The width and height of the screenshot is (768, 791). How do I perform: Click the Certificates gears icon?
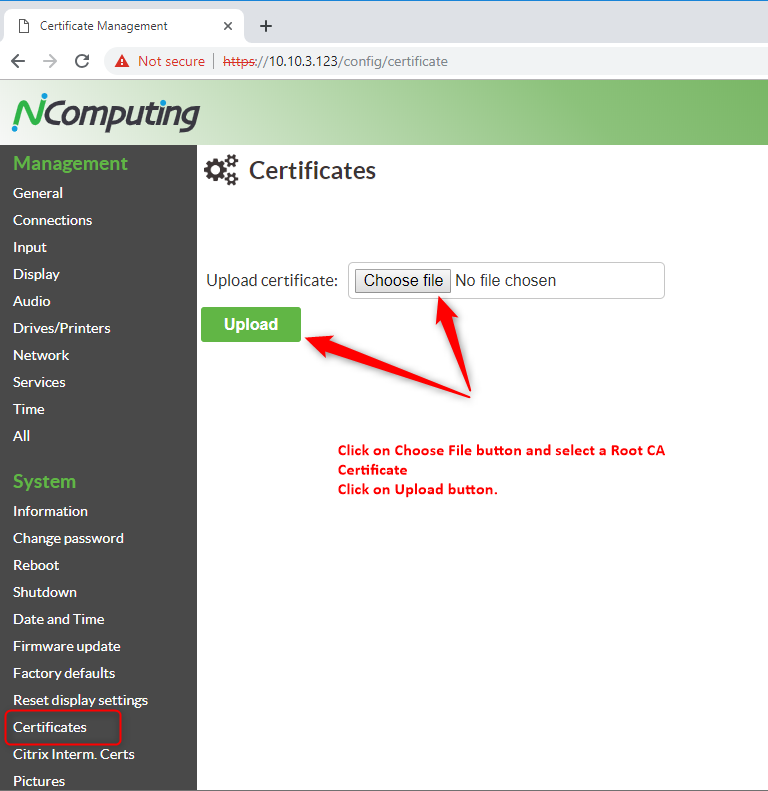pos(221,170)
